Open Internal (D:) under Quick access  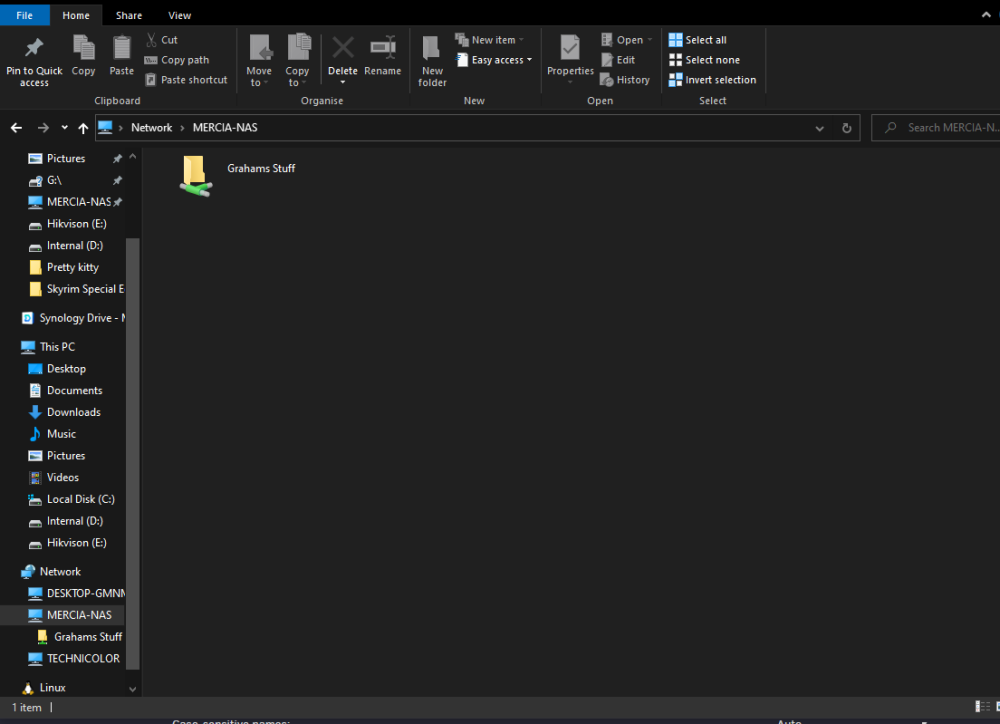(75, 246)
